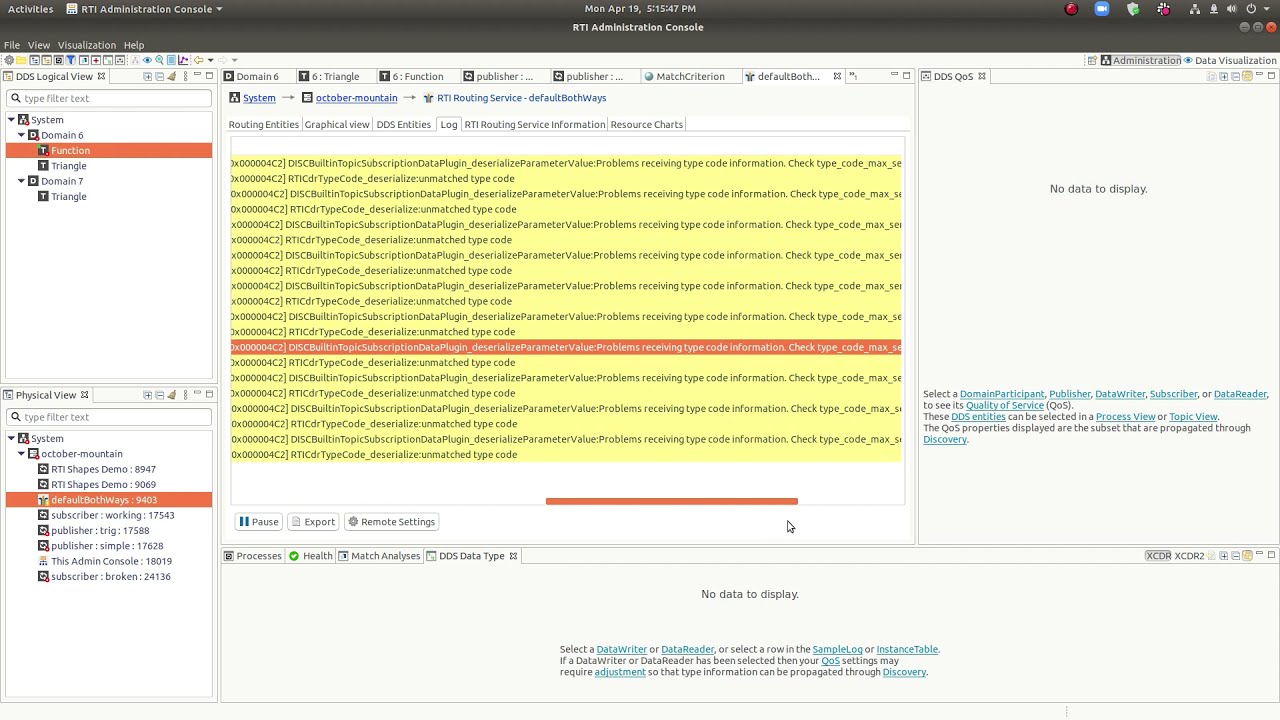Open Match Analyses tab
The width and height of the screenshot is (1280, 720).
378,556
